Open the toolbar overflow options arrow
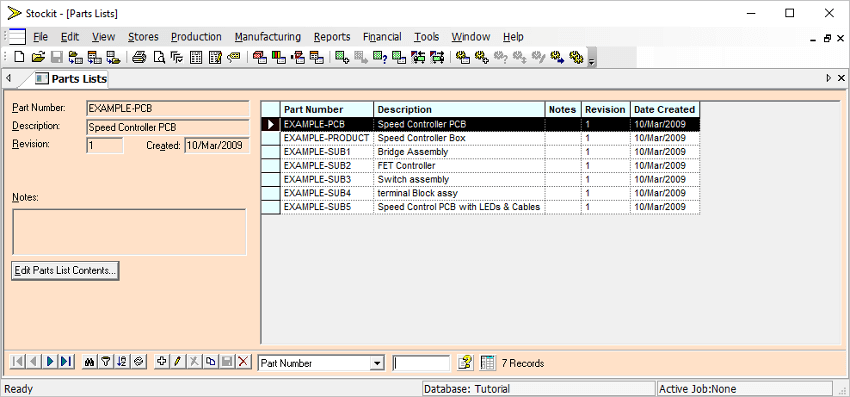 point(591,58)
